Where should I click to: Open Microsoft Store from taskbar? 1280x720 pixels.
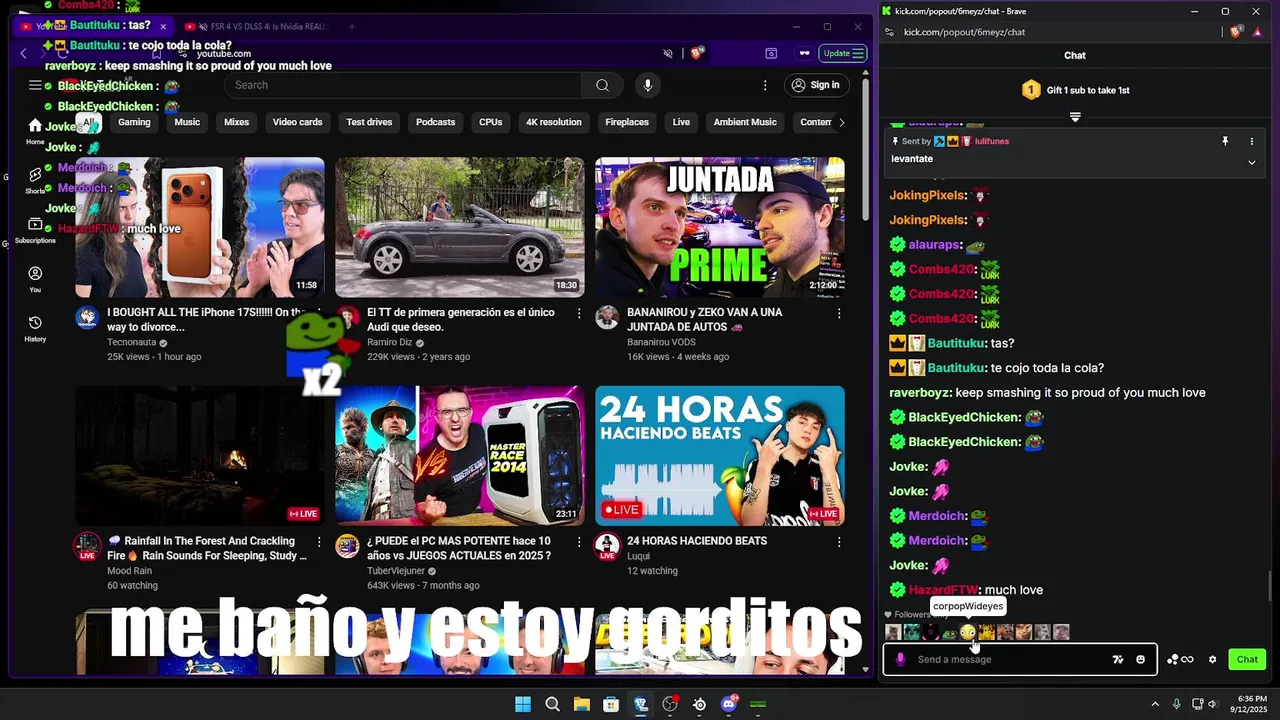(611, 704)
